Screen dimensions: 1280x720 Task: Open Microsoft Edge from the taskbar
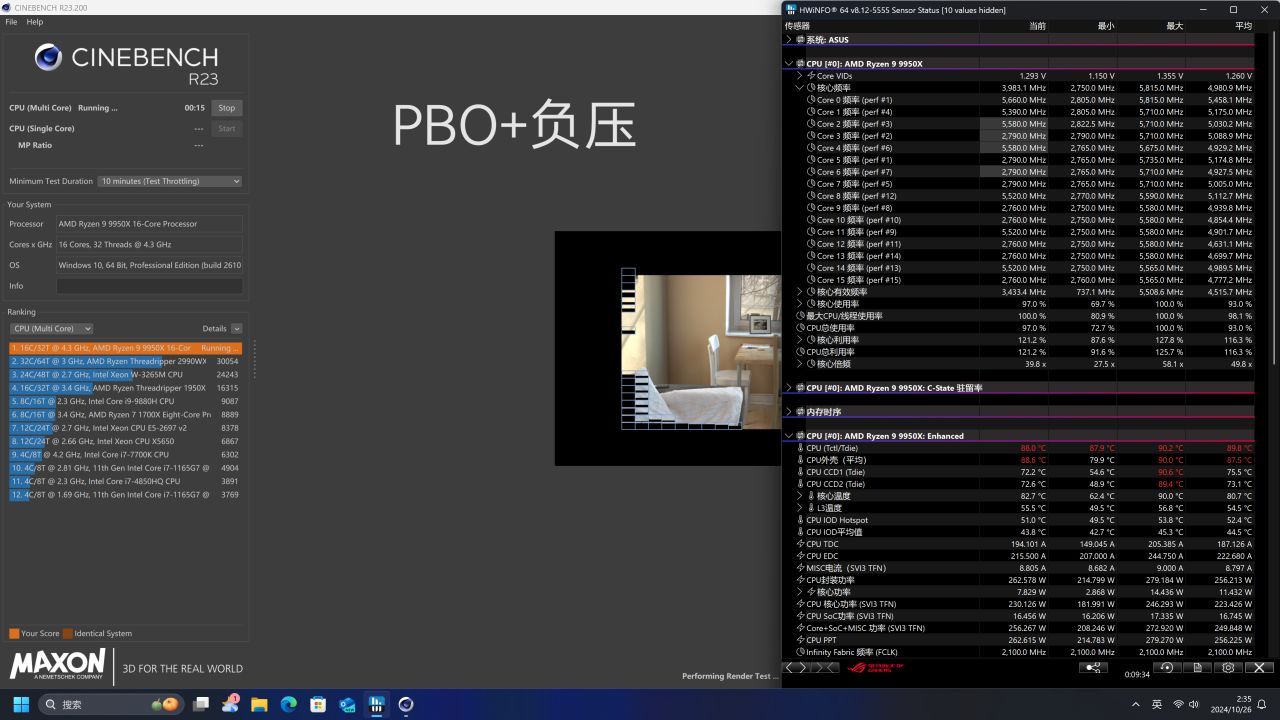pyautogui.click(x=288, y=704)
